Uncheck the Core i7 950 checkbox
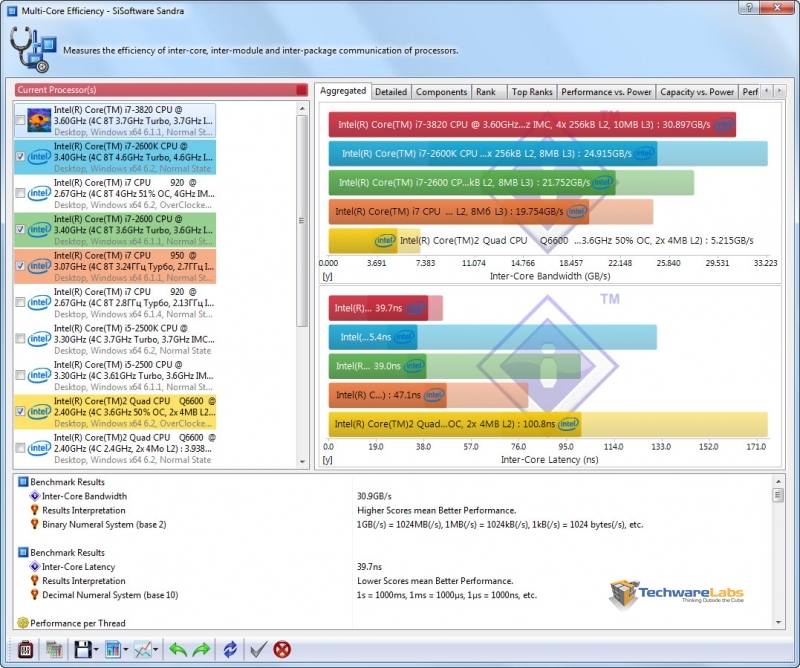 tap(20, 266)
